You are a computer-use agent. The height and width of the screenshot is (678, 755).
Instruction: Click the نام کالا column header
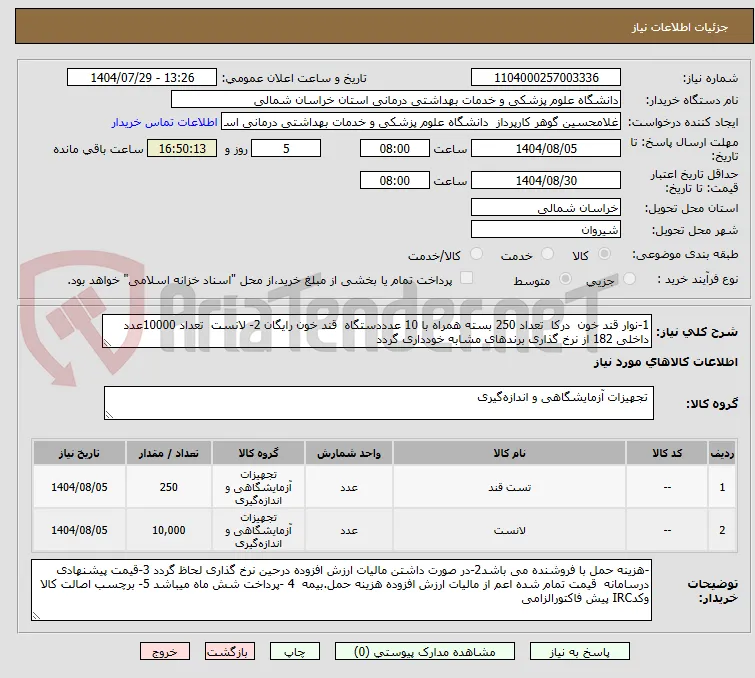(509, 453)
